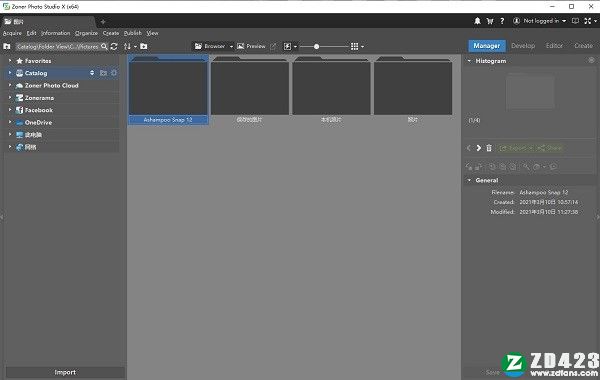Open the Create menu in the menu bar
The width and height of the screenshot is (600, 380).
[x=111, y=33]
